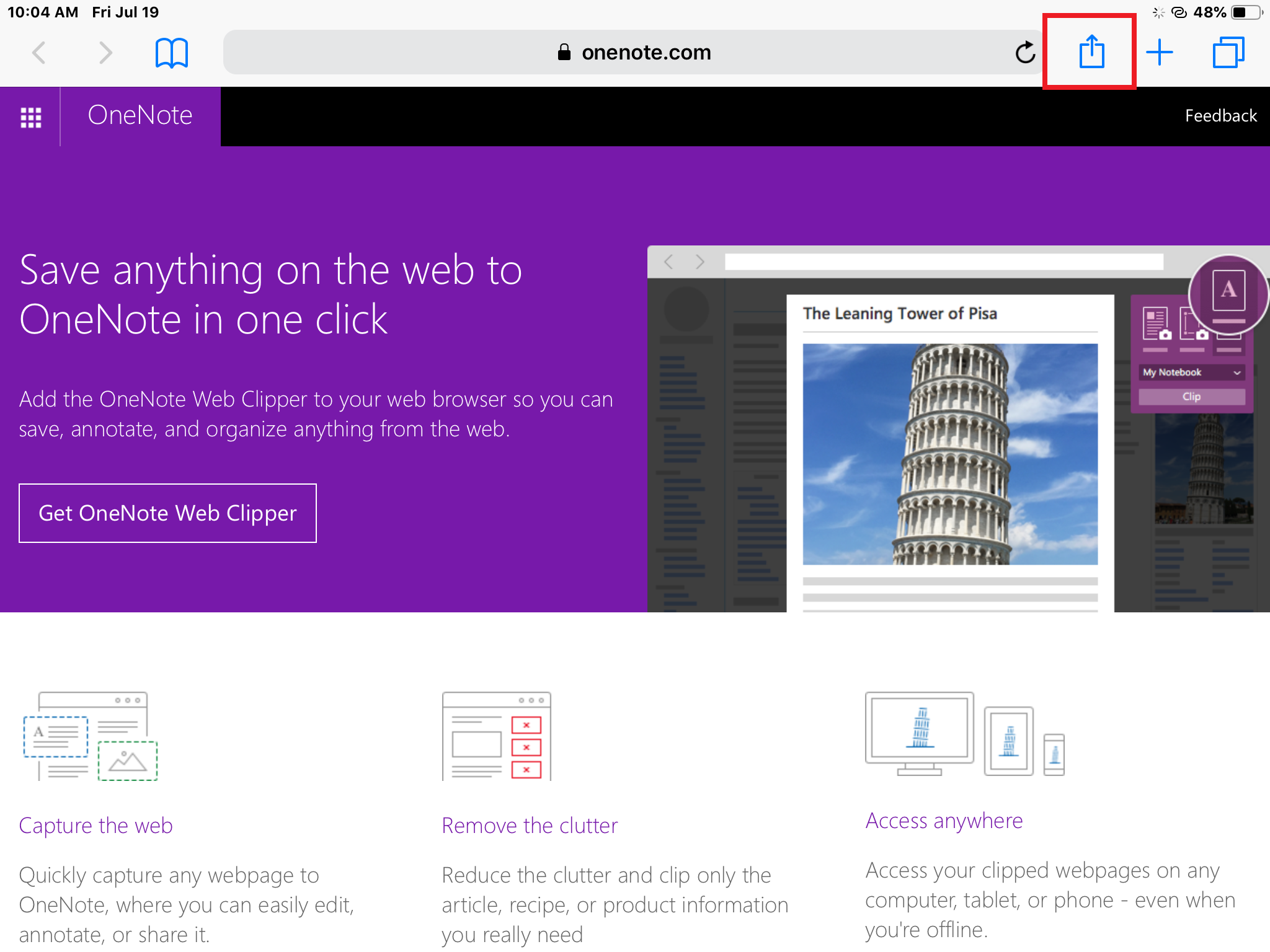1270x952 pixels.
Task: Tap the battery indicator in status bar
Action: 1246,12
